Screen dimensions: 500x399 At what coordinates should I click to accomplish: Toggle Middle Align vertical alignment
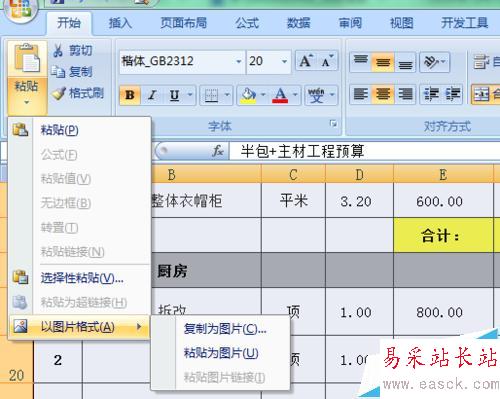[382, 62]
